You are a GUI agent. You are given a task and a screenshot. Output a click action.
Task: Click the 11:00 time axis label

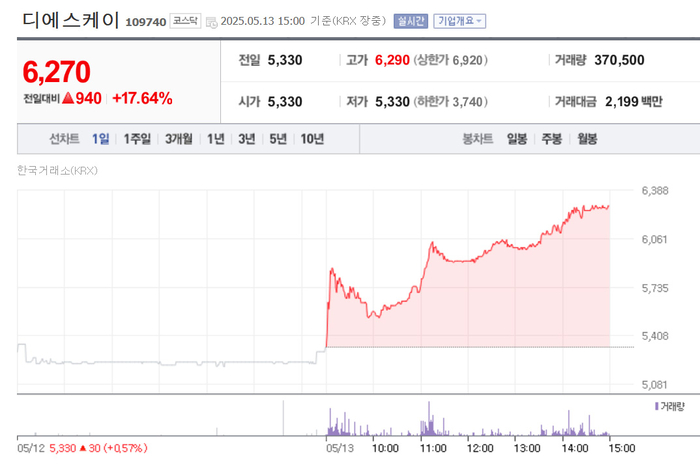433,448
